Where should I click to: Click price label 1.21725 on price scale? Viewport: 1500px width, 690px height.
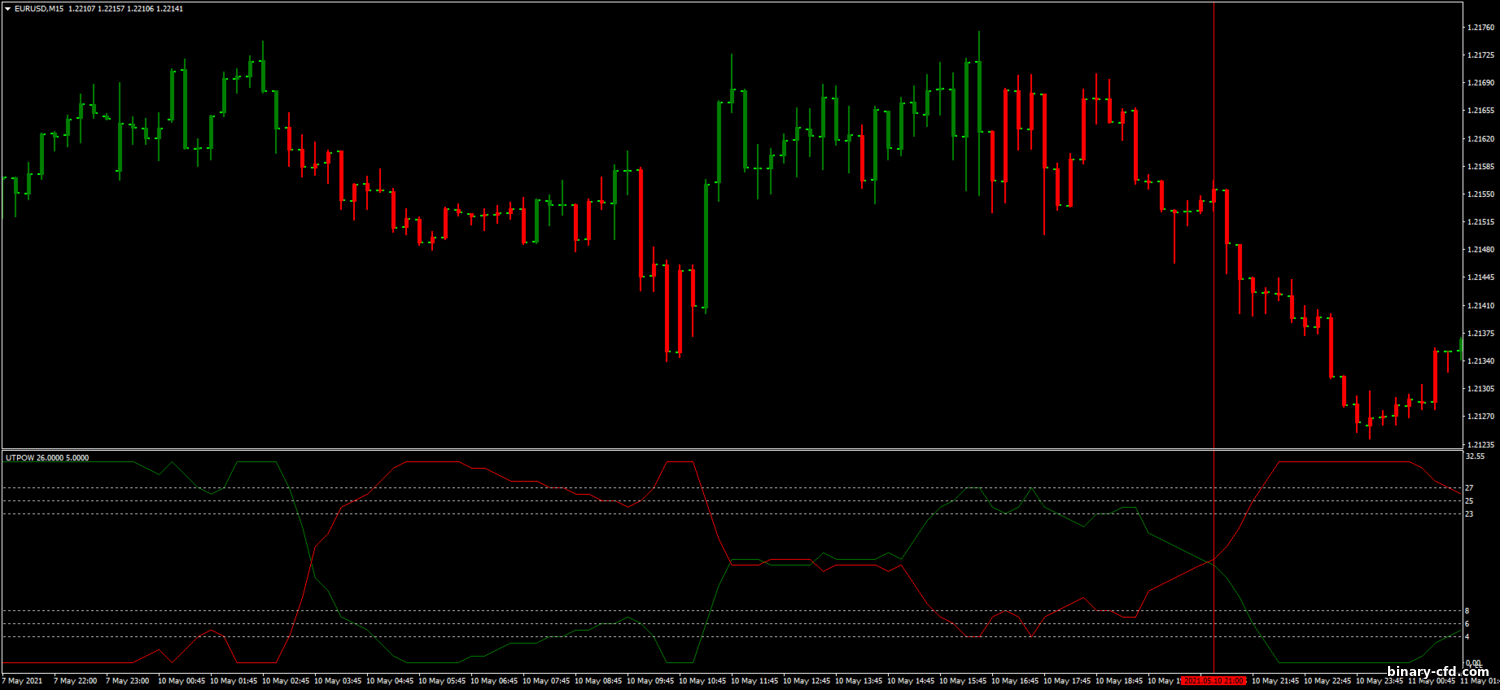pos(1480,56)
